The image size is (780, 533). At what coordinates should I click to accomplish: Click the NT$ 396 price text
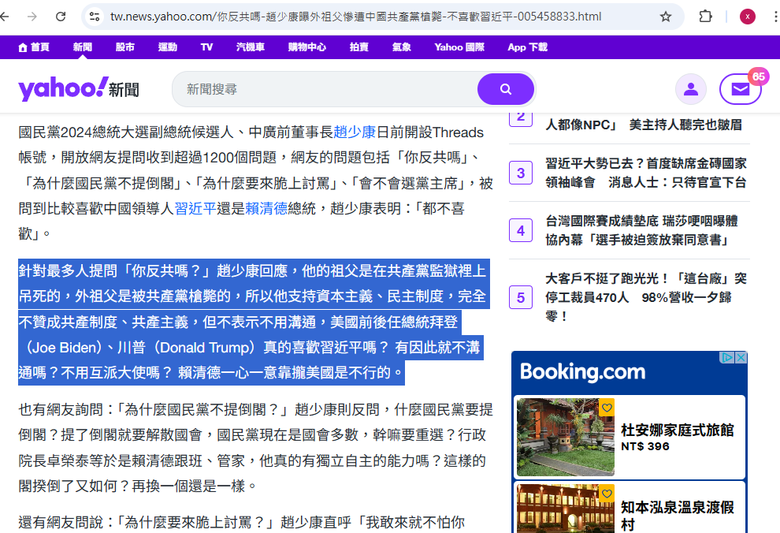click(645, 446)
